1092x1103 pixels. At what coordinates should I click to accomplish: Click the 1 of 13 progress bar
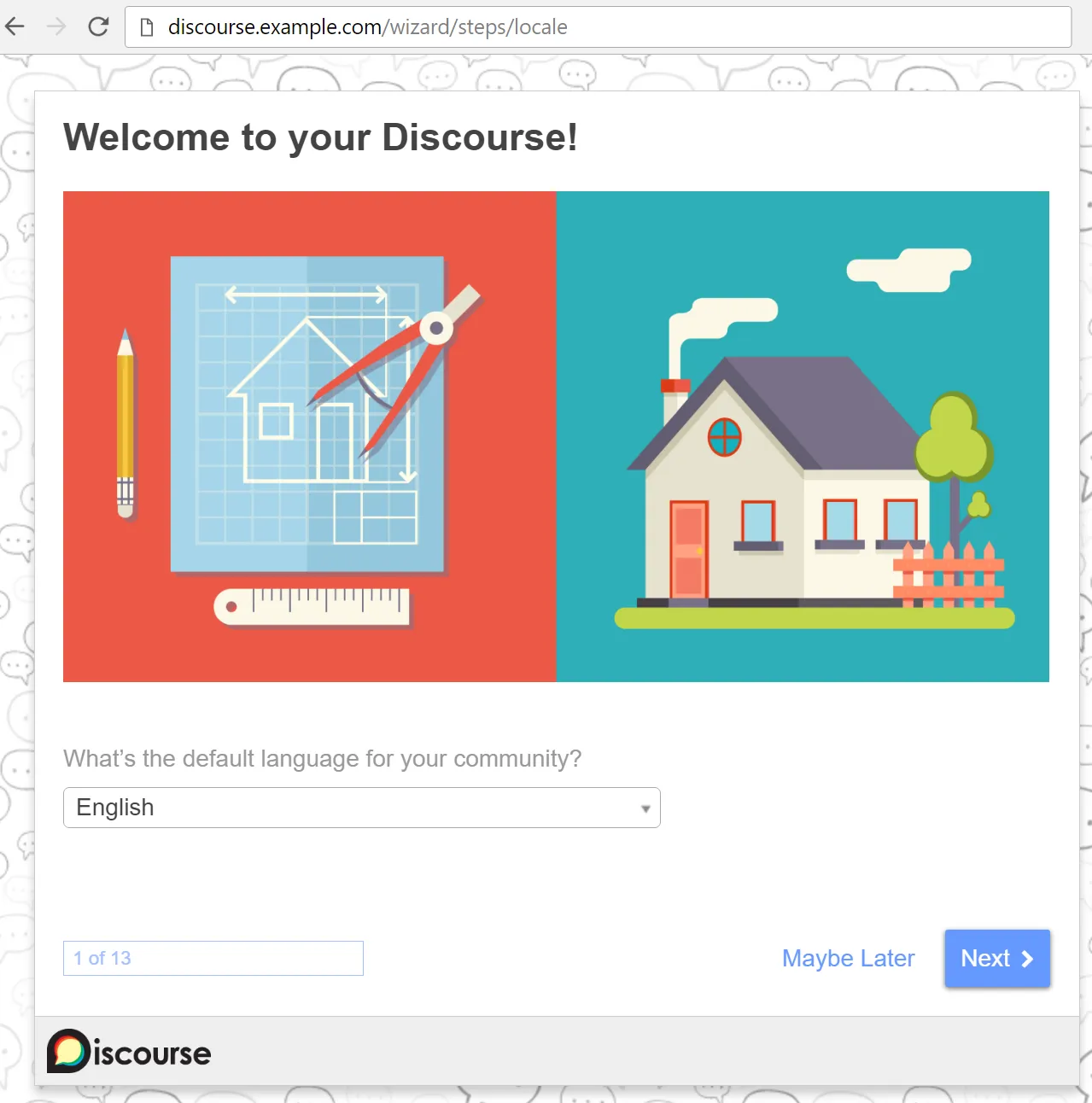(213, 958)
